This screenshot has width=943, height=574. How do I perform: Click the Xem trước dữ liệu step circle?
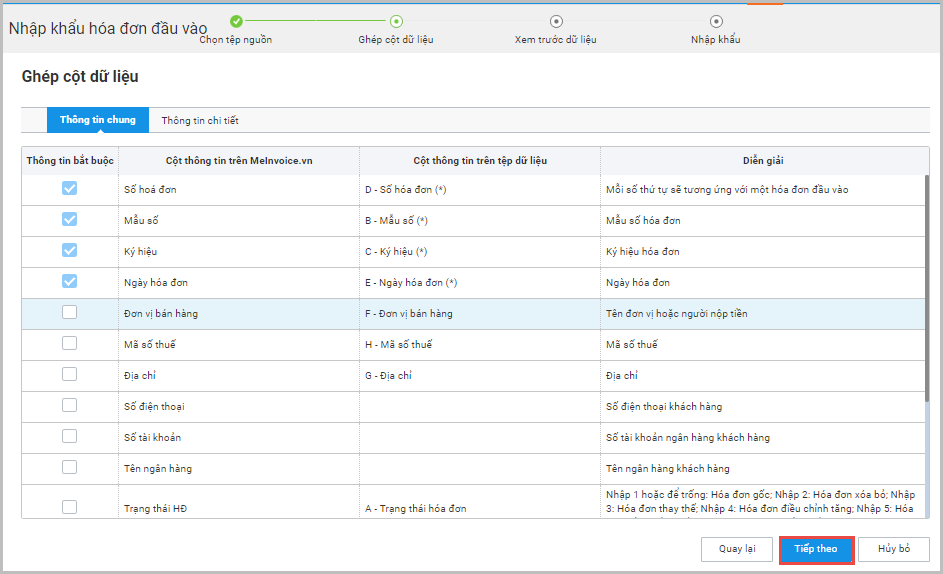click(556, 22)
